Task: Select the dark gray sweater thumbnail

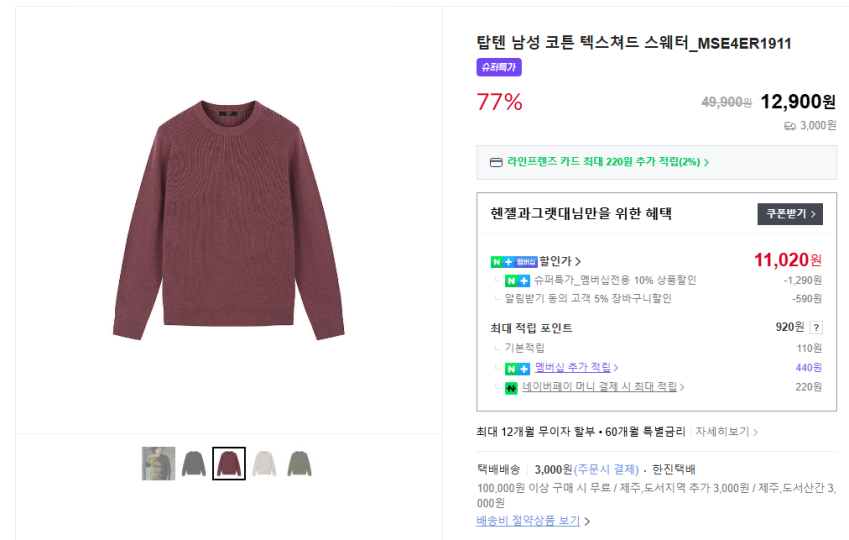Action: coord(194,463)
